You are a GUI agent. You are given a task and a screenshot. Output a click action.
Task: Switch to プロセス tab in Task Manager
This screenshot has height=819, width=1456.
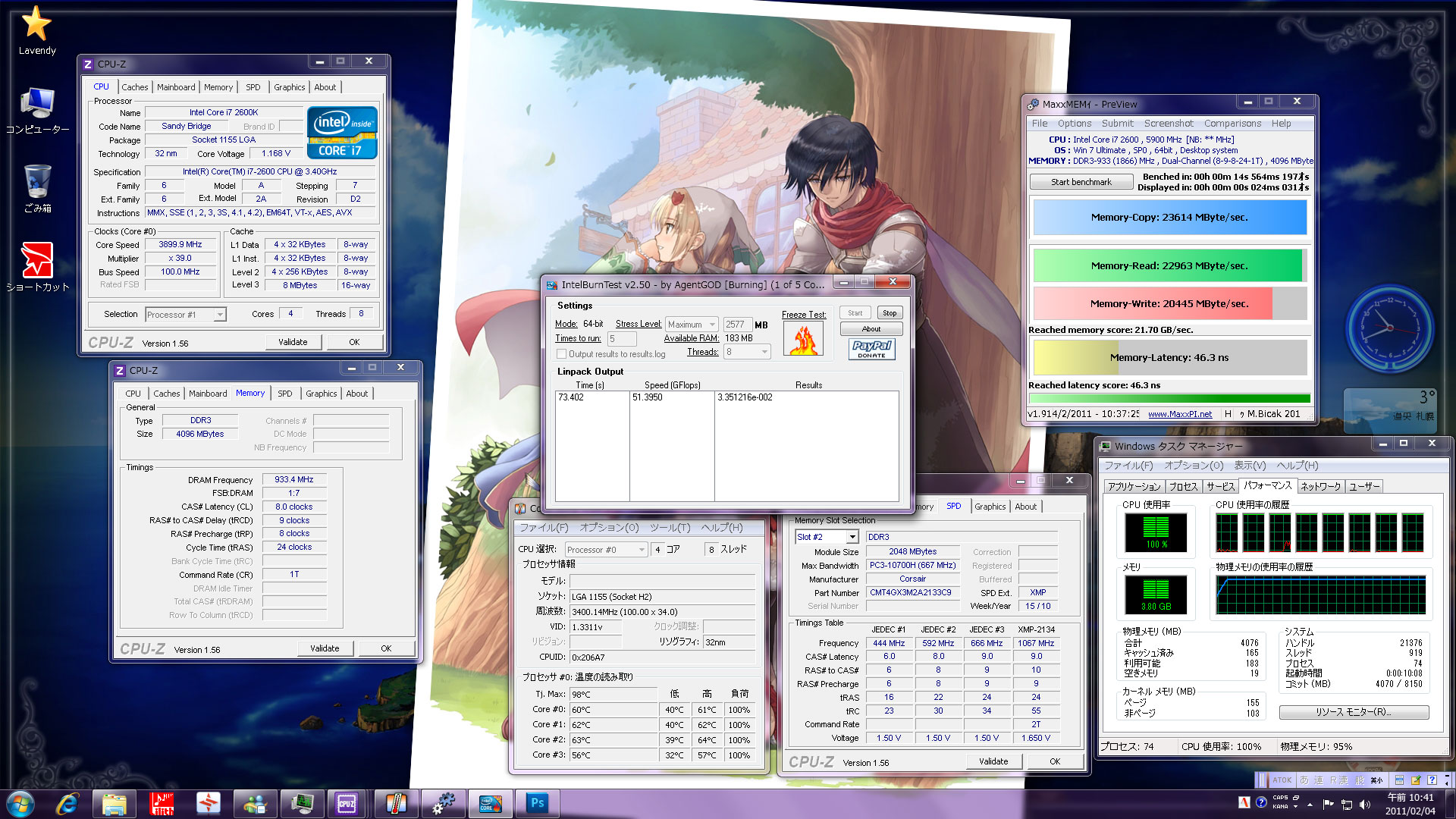tap(1183, 486)
